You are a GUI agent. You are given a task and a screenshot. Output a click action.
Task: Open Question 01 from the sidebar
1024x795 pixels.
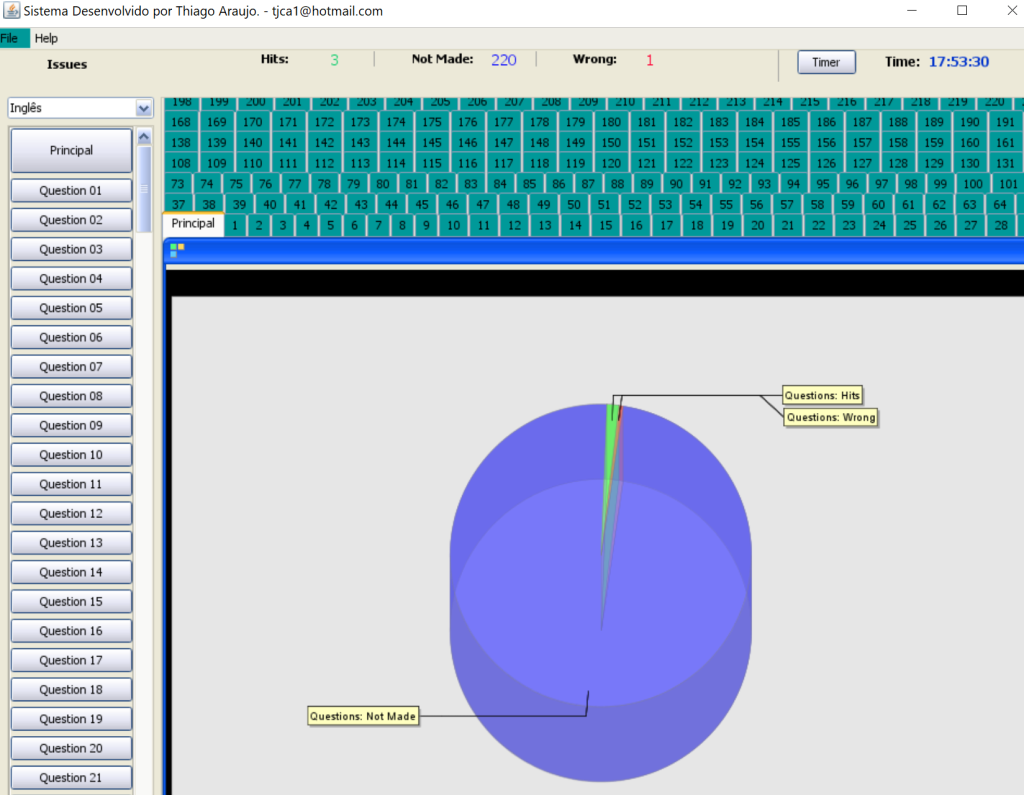click(x=71, y=191)
